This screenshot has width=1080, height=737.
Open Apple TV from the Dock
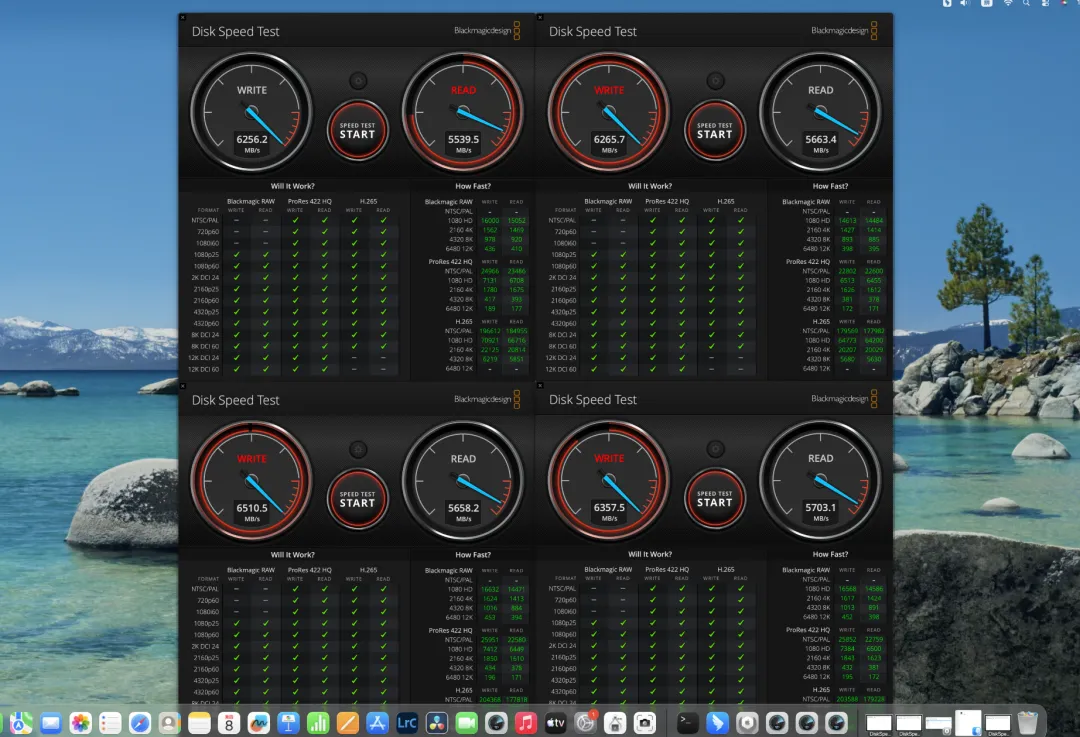click(x=555, y=723)
